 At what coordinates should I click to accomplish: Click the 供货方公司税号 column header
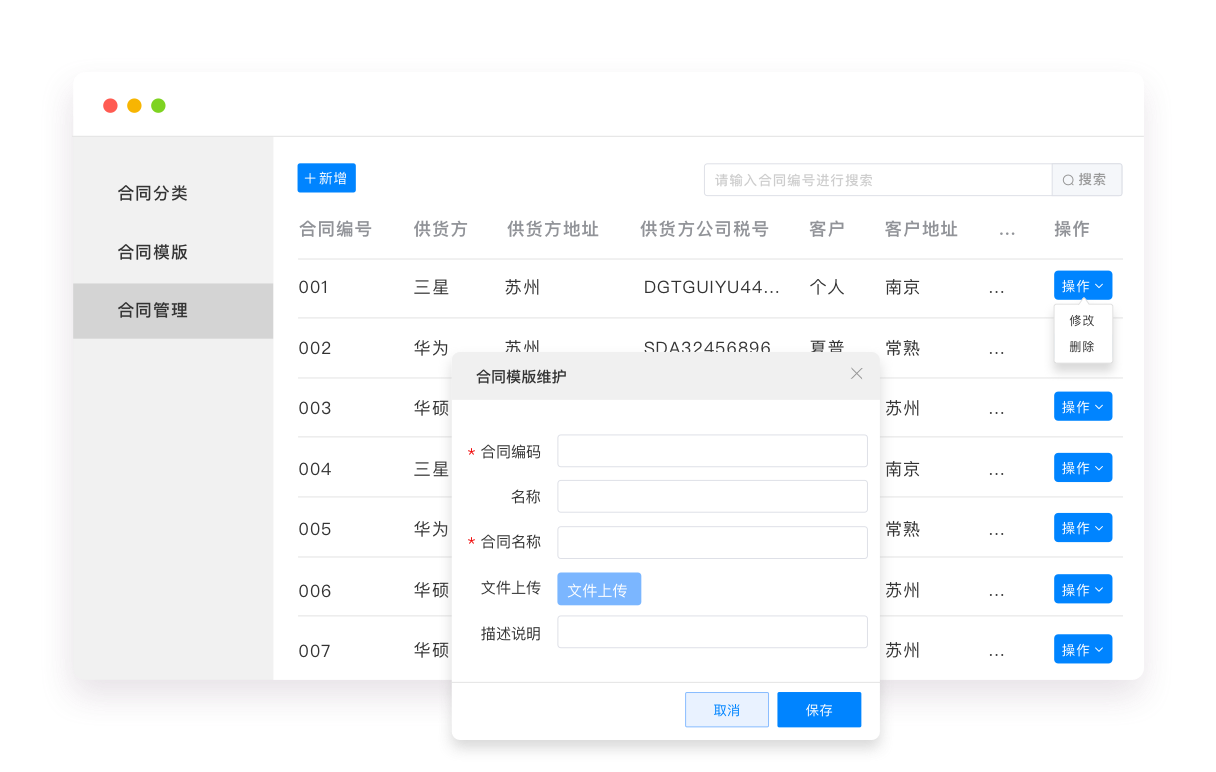pyautogui.click(x=704, y=229)
